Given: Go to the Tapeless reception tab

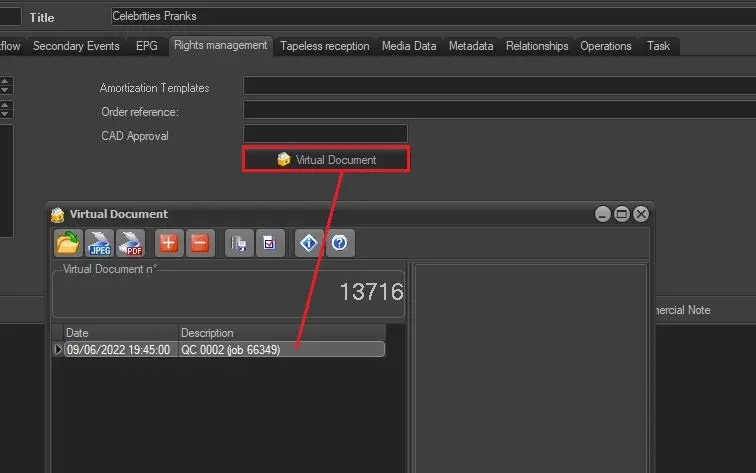Looking at the screenshot, I should coord(324,46).
